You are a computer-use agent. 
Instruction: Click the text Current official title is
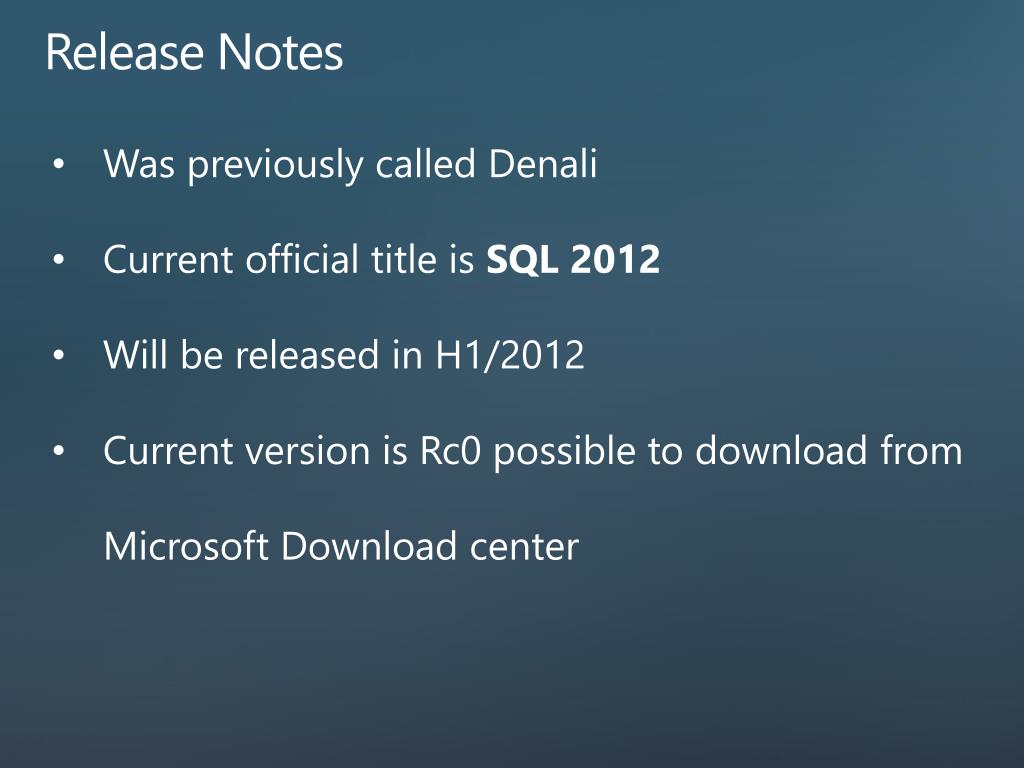[289, 259]
